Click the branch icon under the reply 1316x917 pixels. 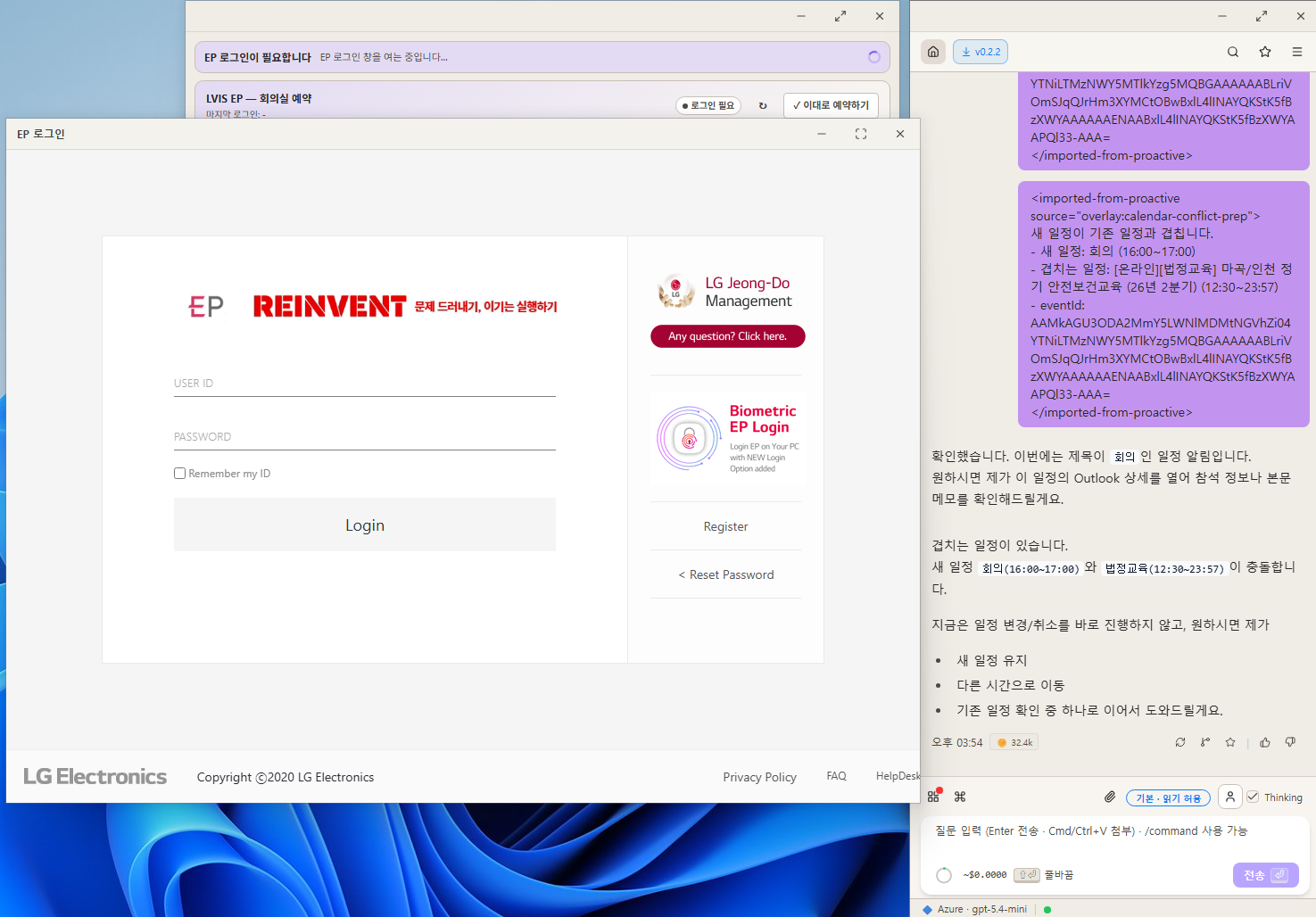1205,742
